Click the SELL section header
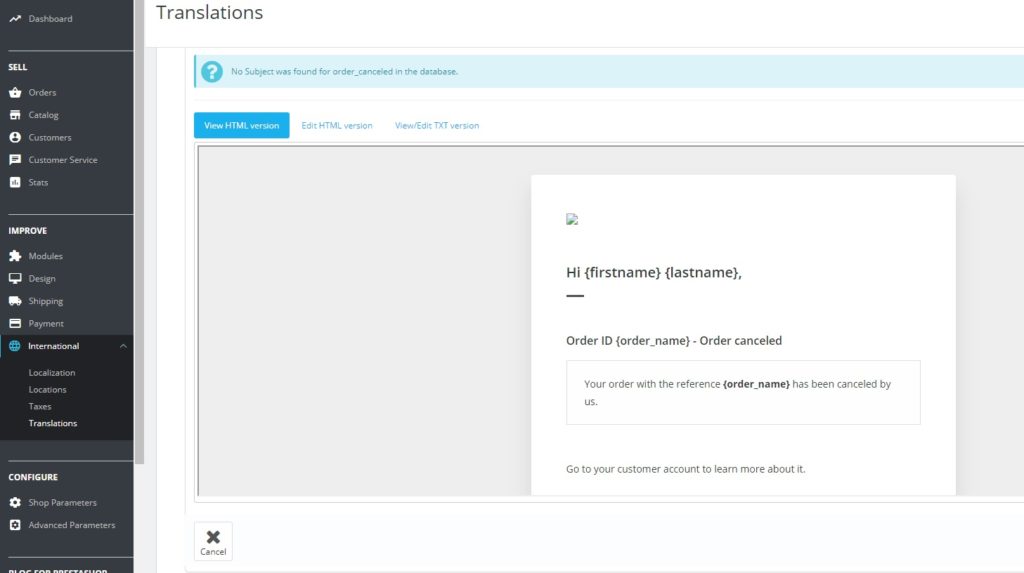 coord(18,67)
